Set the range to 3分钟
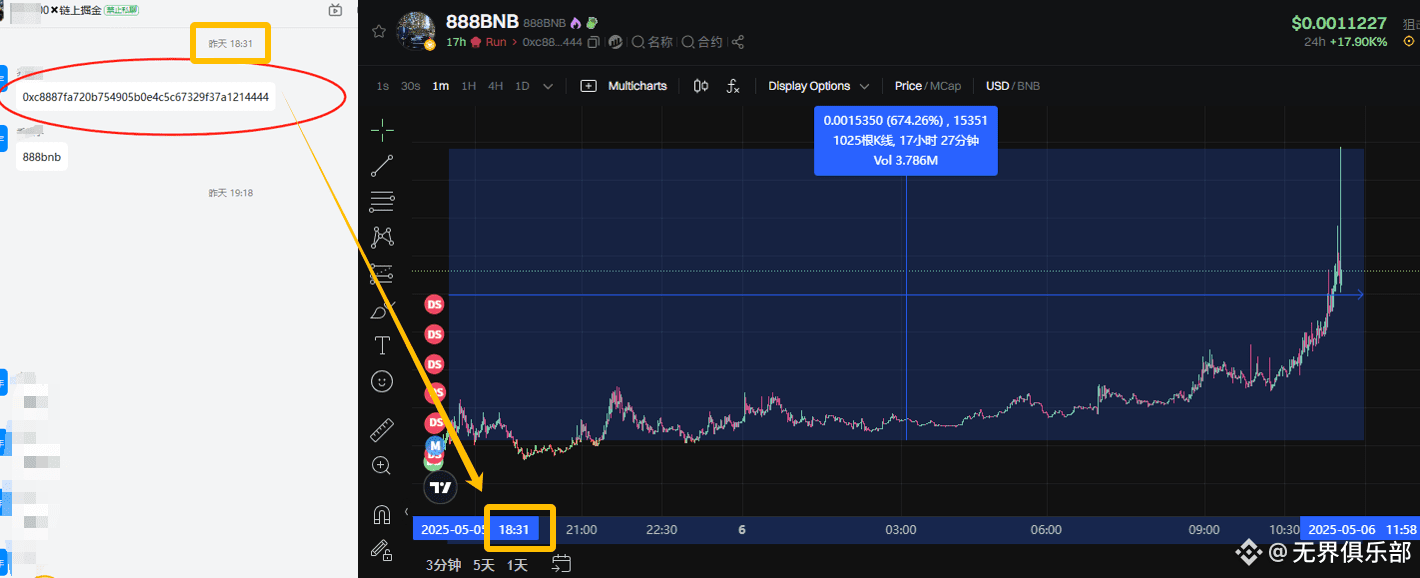Viewport: 1420px width, 578px height. coord(443,565)
